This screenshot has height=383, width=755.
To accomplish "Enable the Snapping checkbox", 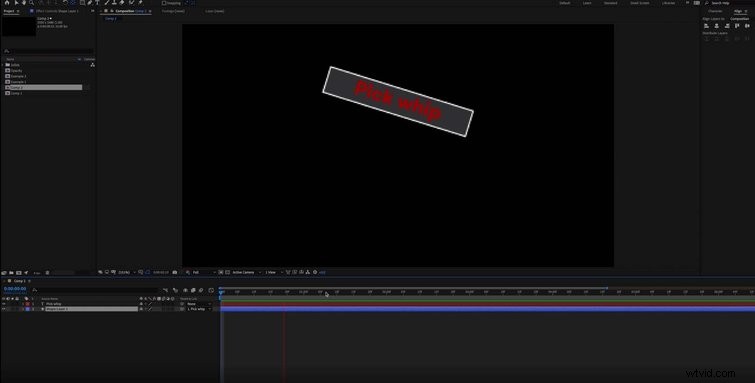I will coord(164,3).
